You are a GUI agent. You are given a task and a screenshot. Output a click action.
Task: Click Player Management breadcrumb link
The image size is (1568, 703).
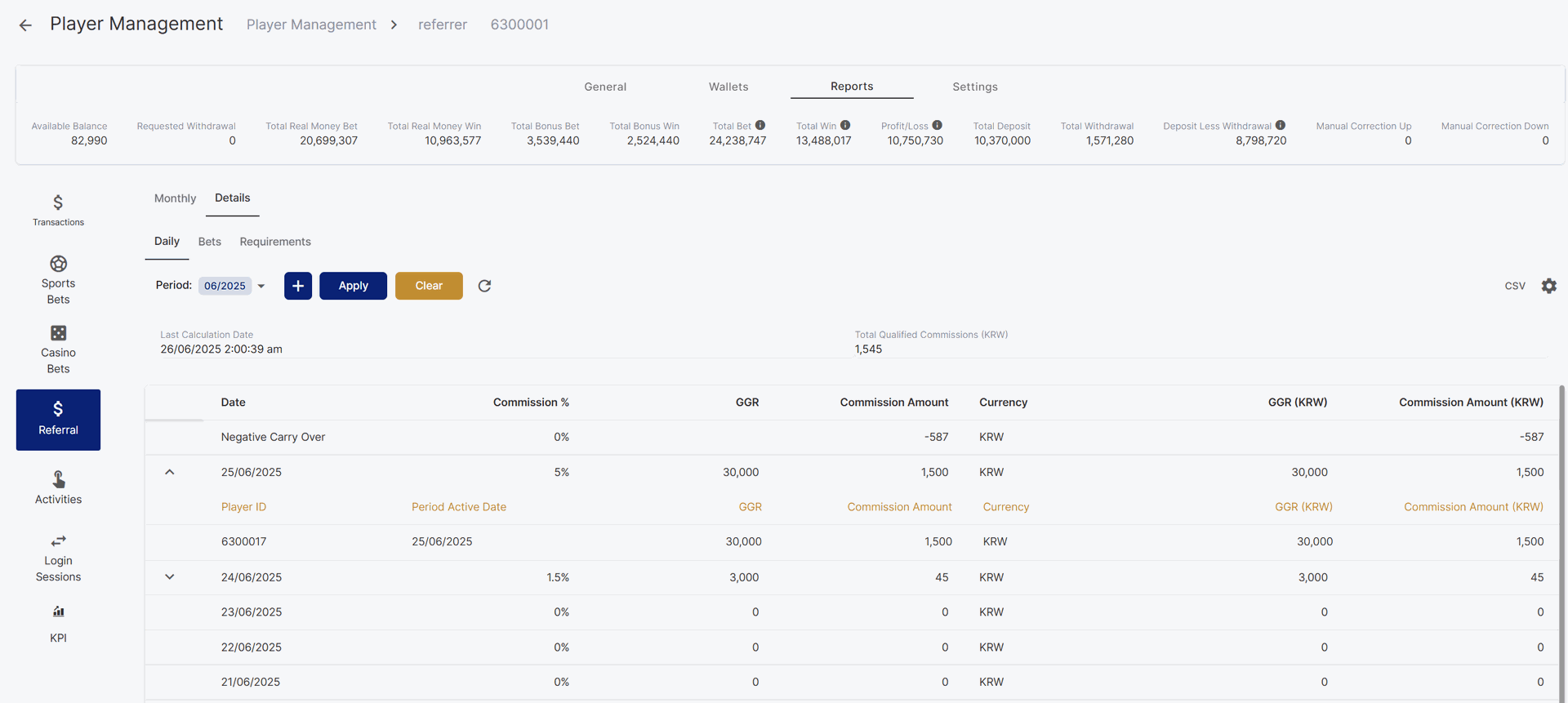click(311, 24)
